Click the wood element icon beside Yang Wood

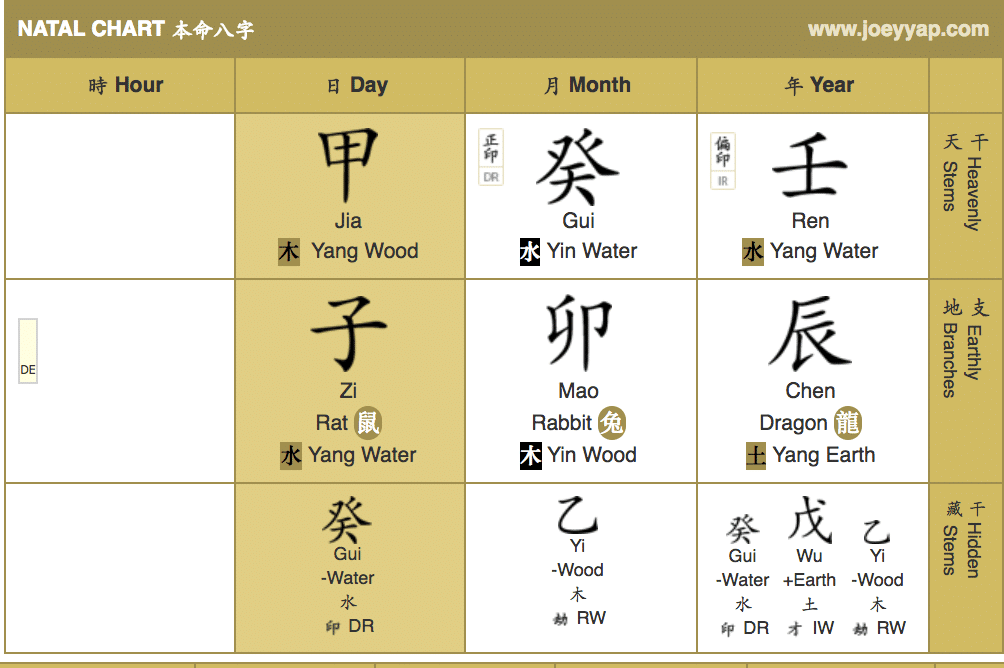click(289, 251)
